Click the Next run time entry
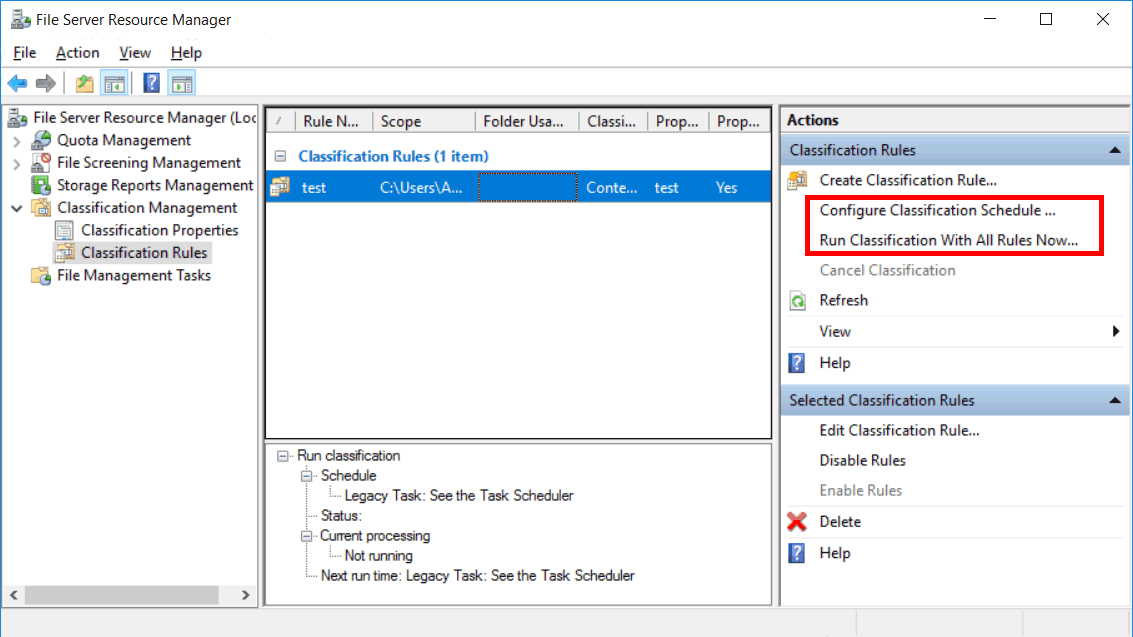 (478, 576)
